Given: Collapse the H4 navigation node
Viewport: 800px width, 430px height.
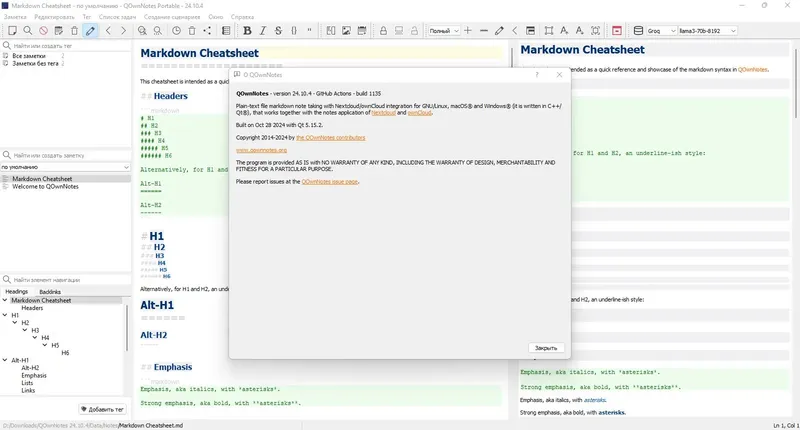Looking at the screenshot, I should pyautogui.click(x=35, y=338).
